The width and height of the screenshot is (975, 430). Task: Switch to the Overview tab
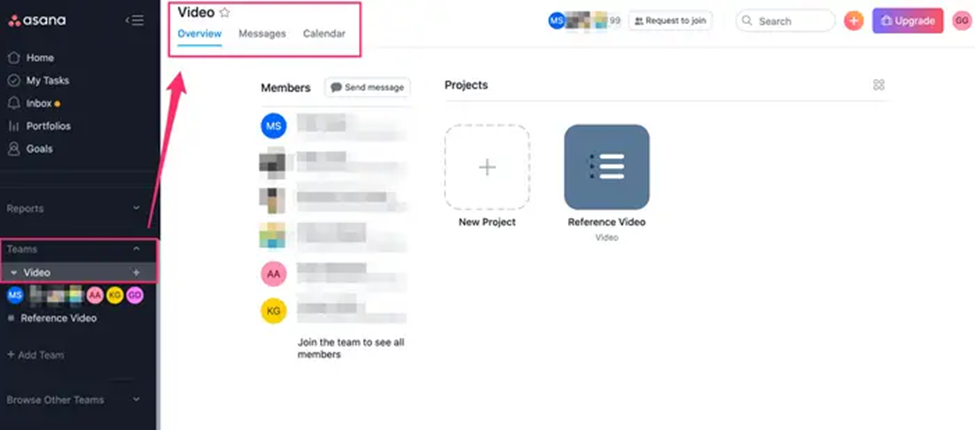coord(200,34)
